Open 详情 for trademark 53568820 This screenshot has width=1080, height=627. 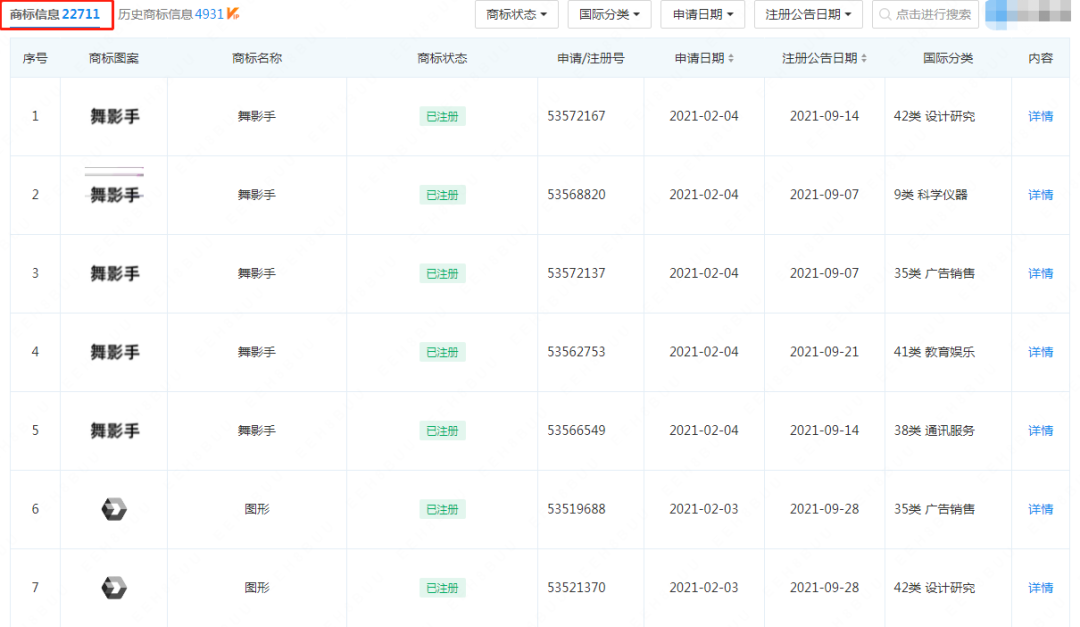coord(1040,195)
